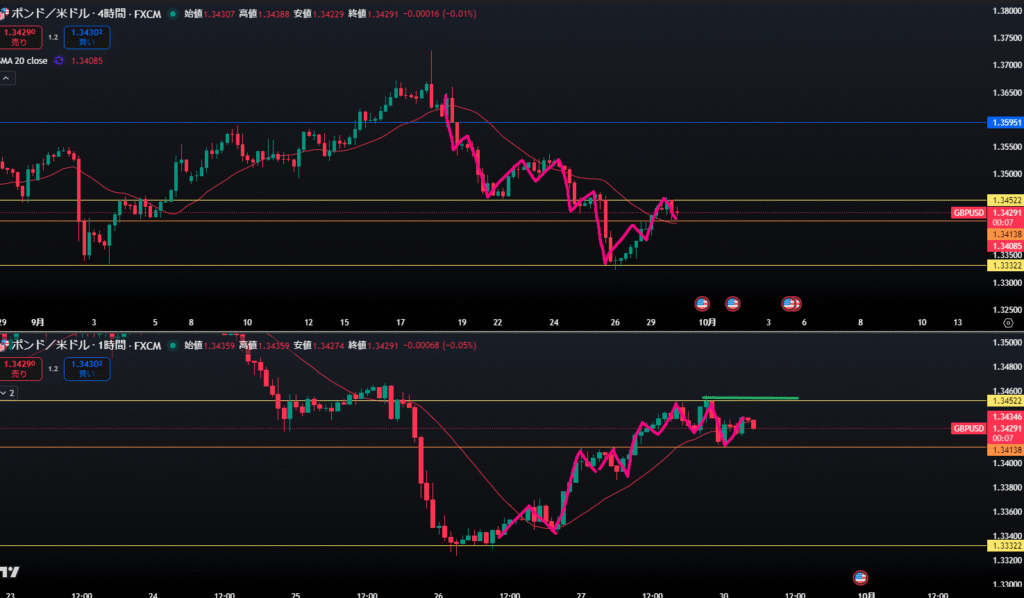The image size is (1024, 598).
Task: Click the GBPUSD price label on top chart axis
Action: (968, 213)
